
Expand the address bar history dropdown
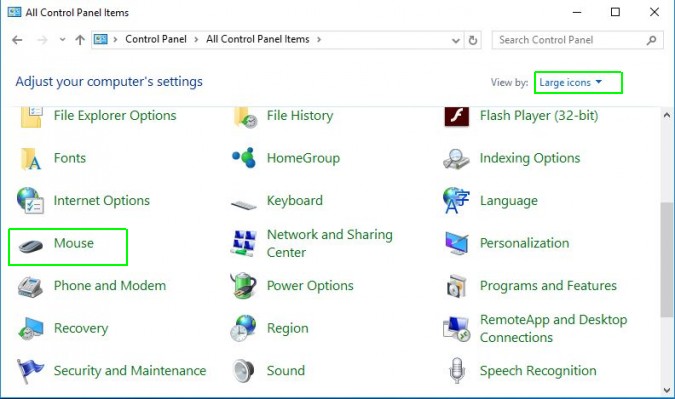pyautogui.click(x=456, y=40)
